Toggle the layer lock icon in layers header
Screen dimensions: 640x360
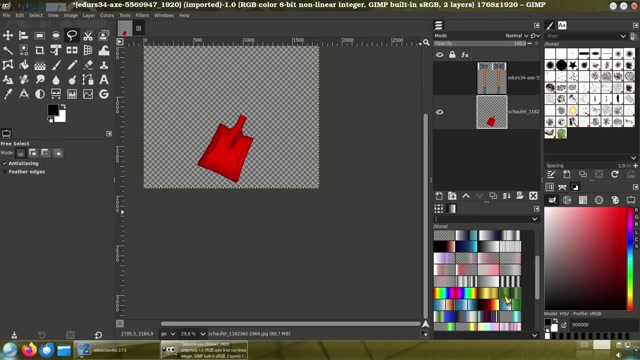click(x=452, y=55)
